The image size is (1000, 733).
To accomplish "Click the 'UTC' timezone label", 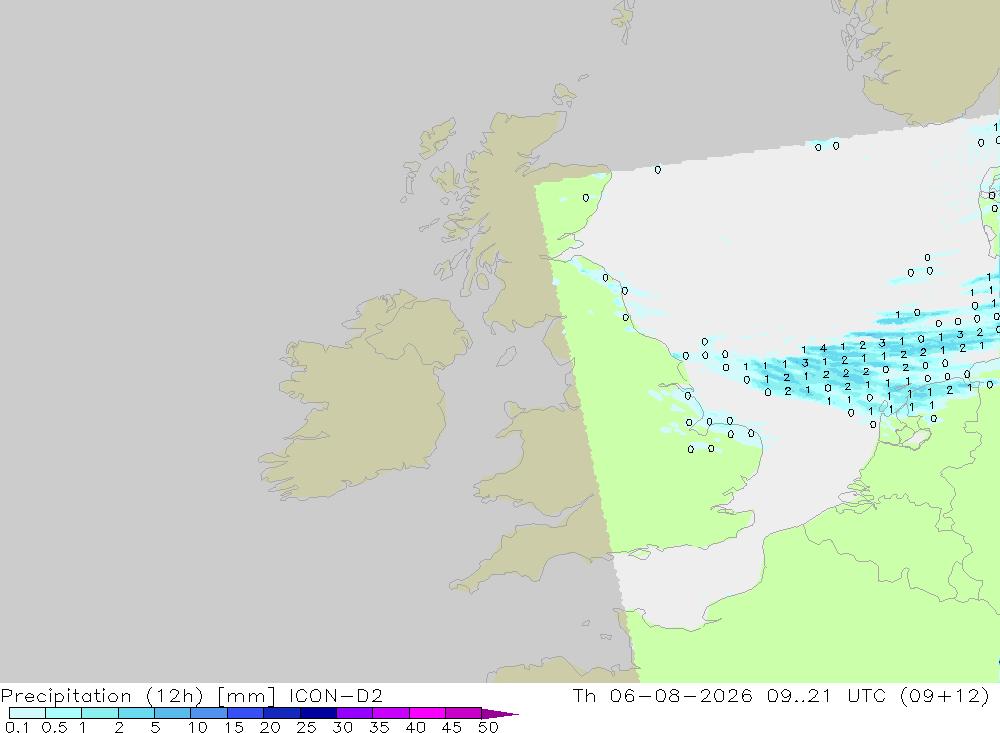I will pyautogui.click(x=867, y=695).
